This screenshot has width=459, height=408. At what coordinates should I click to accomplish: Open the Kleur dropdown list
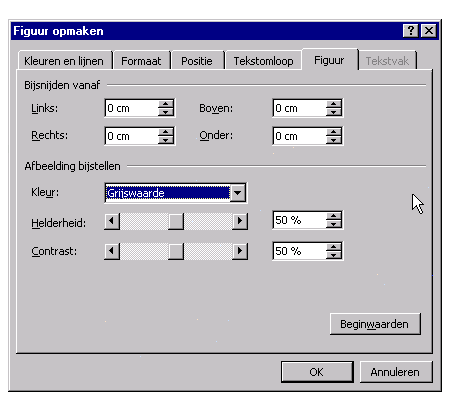pyautogui.click(x=238, y=193)
